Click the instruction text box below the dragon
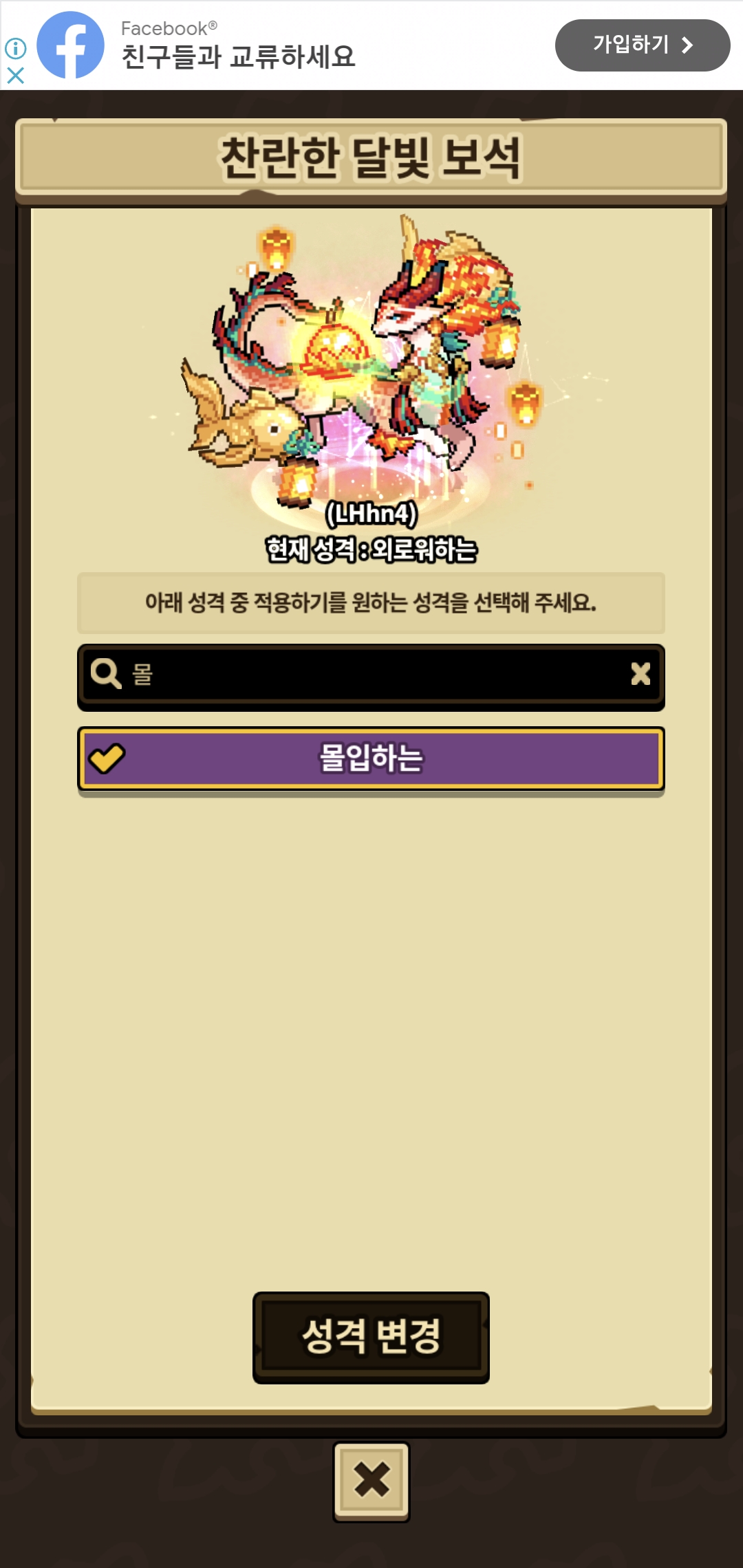The image size is (743, 1568). [371, 602]
